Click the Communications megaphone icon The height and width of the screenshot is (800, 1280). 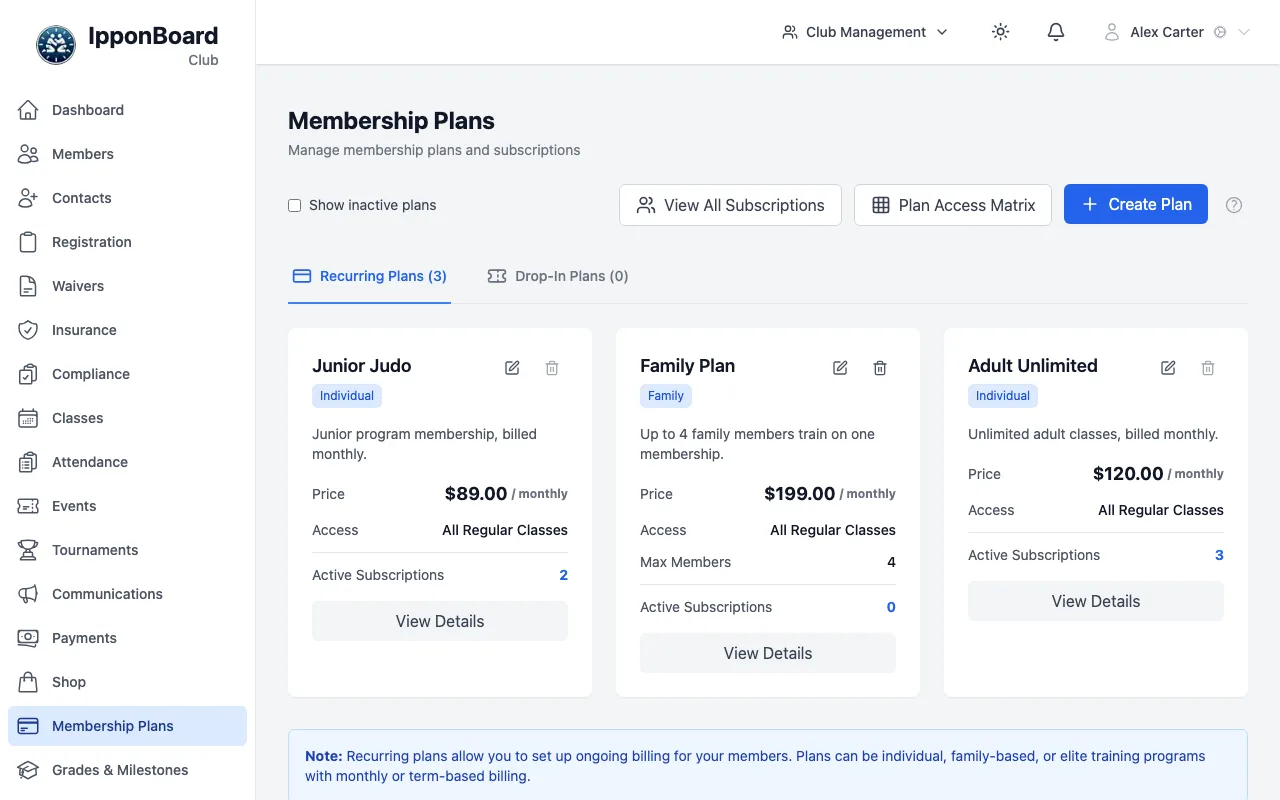(x=28, y=594)
